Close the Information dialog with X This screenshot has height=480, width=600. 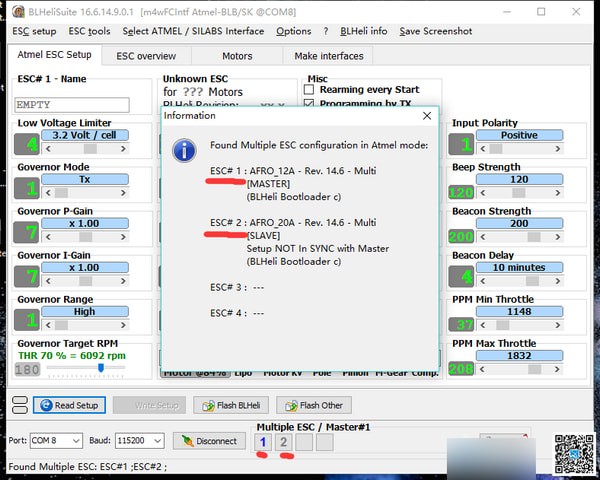click(427, 116)
